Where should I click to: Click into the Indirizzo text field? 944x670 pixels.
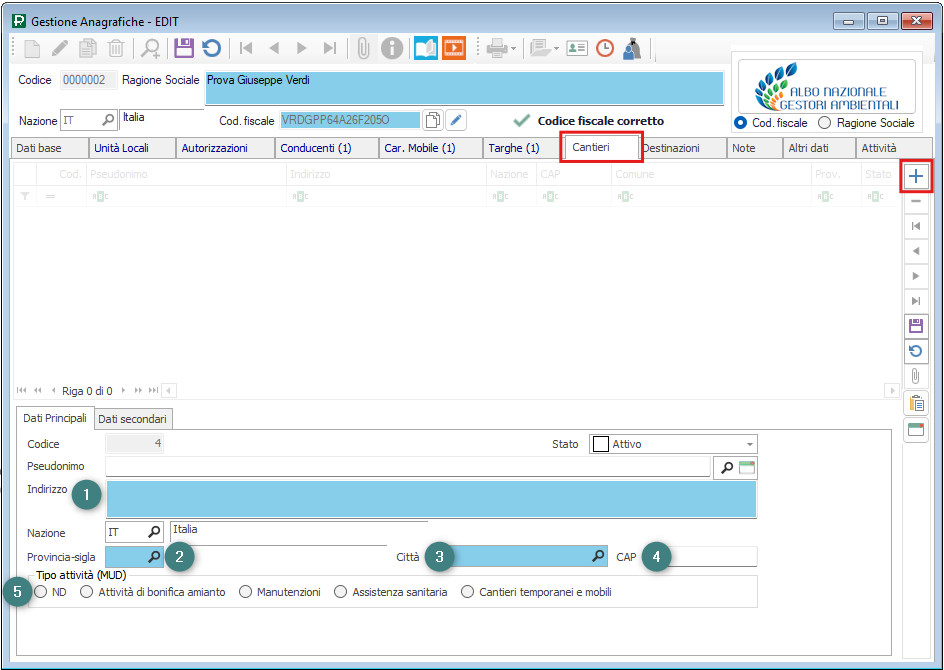430,499
